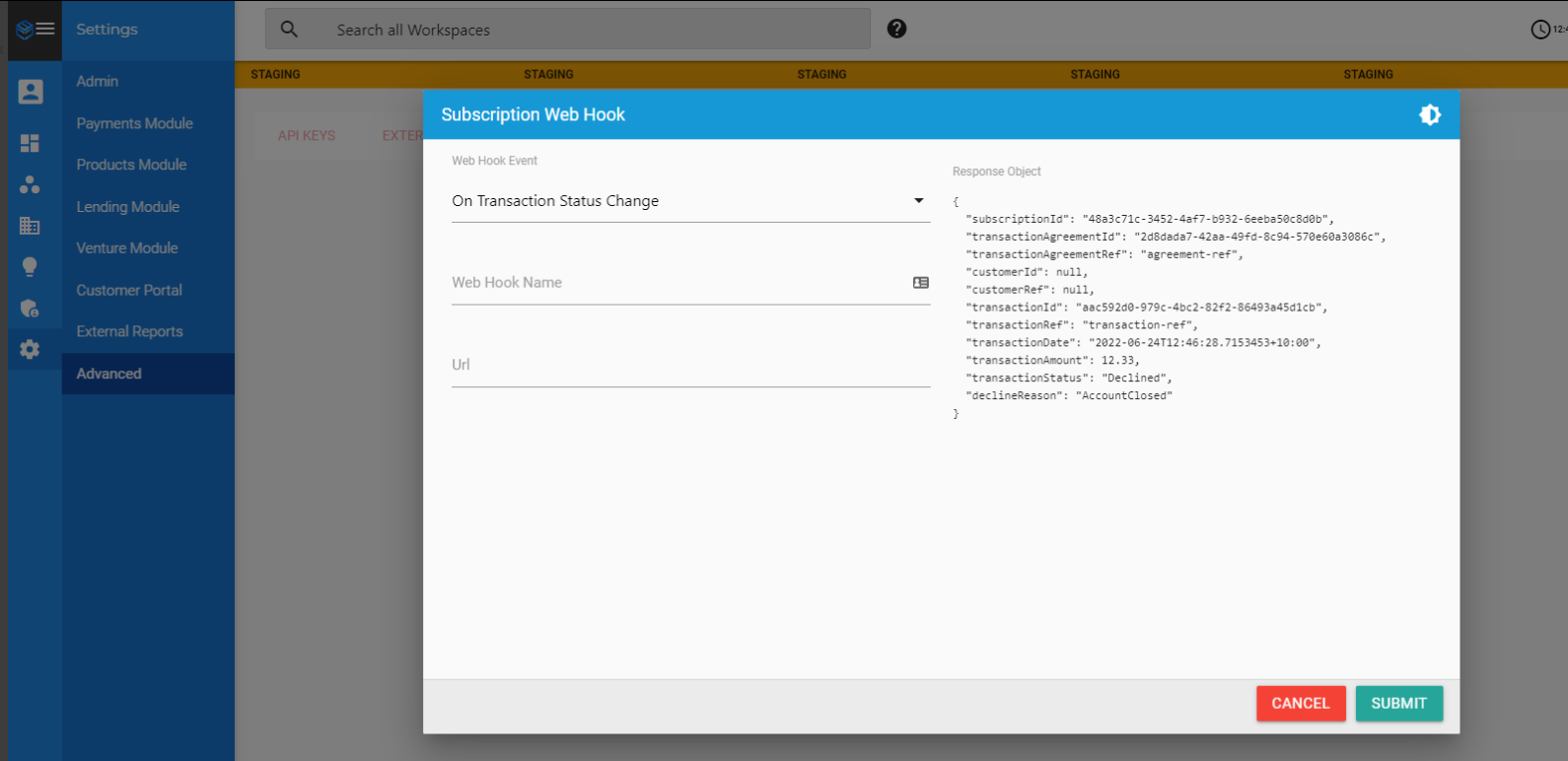Open the three-dots group sidebar icon
Viewport: 1568px width, 761px height.
[x=30, y=184]
